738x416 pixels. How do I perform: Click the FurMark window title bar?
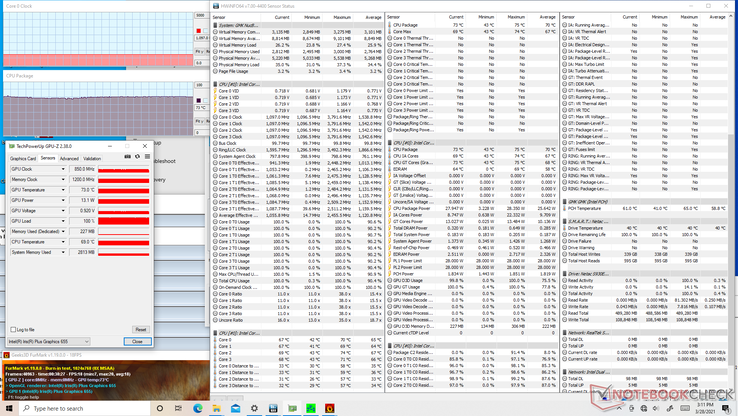[106, 355]
